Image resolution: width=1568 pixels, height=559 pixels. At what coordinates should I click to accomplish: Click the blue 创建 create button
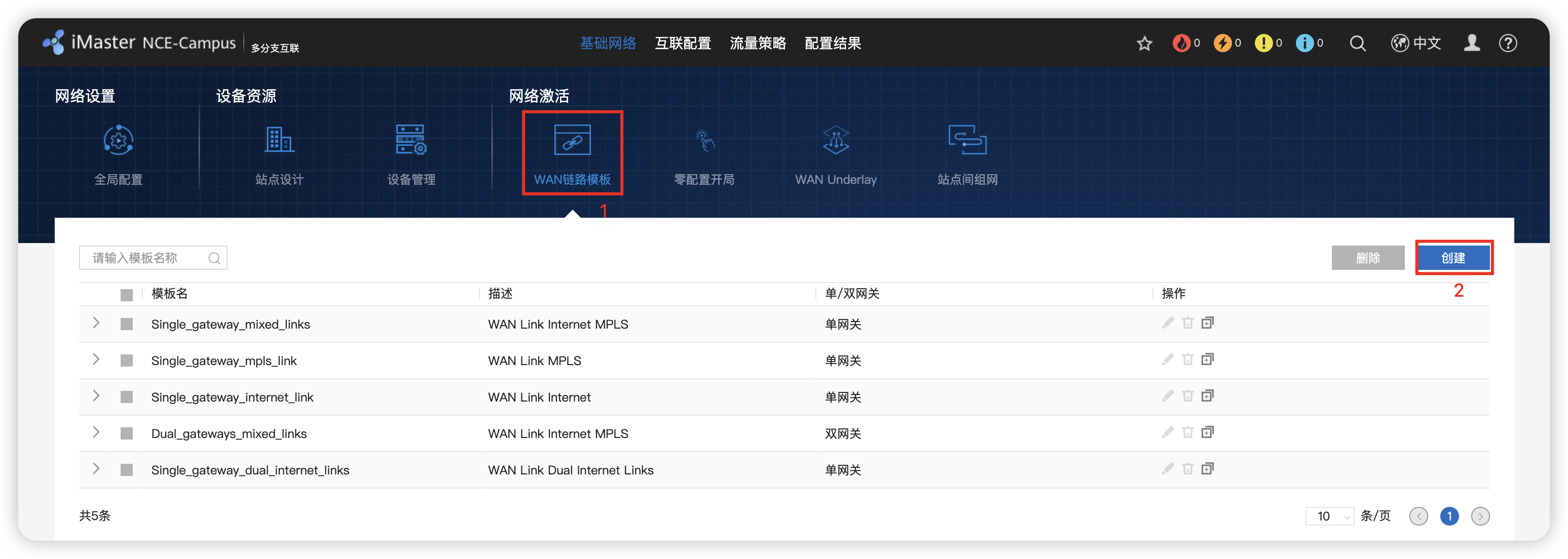1453,258
